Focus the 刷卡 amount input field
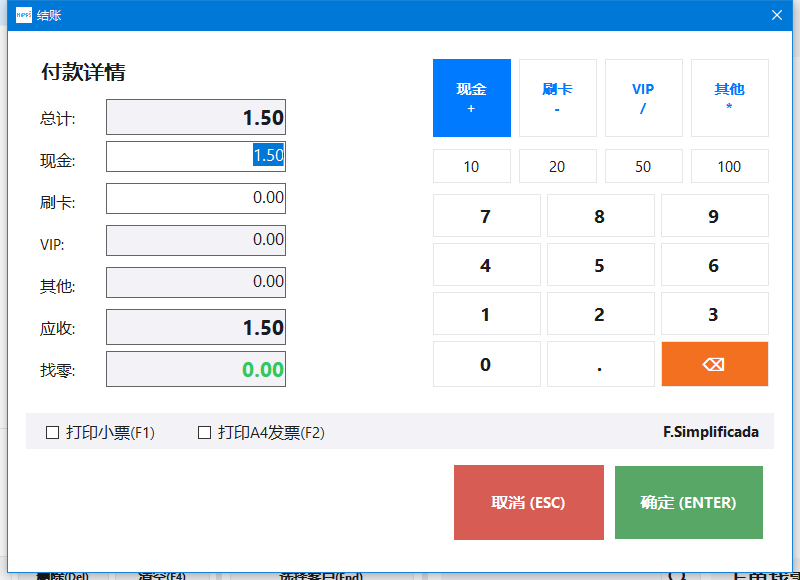This screenshot has width=800, height=580. tap(196, 198)
